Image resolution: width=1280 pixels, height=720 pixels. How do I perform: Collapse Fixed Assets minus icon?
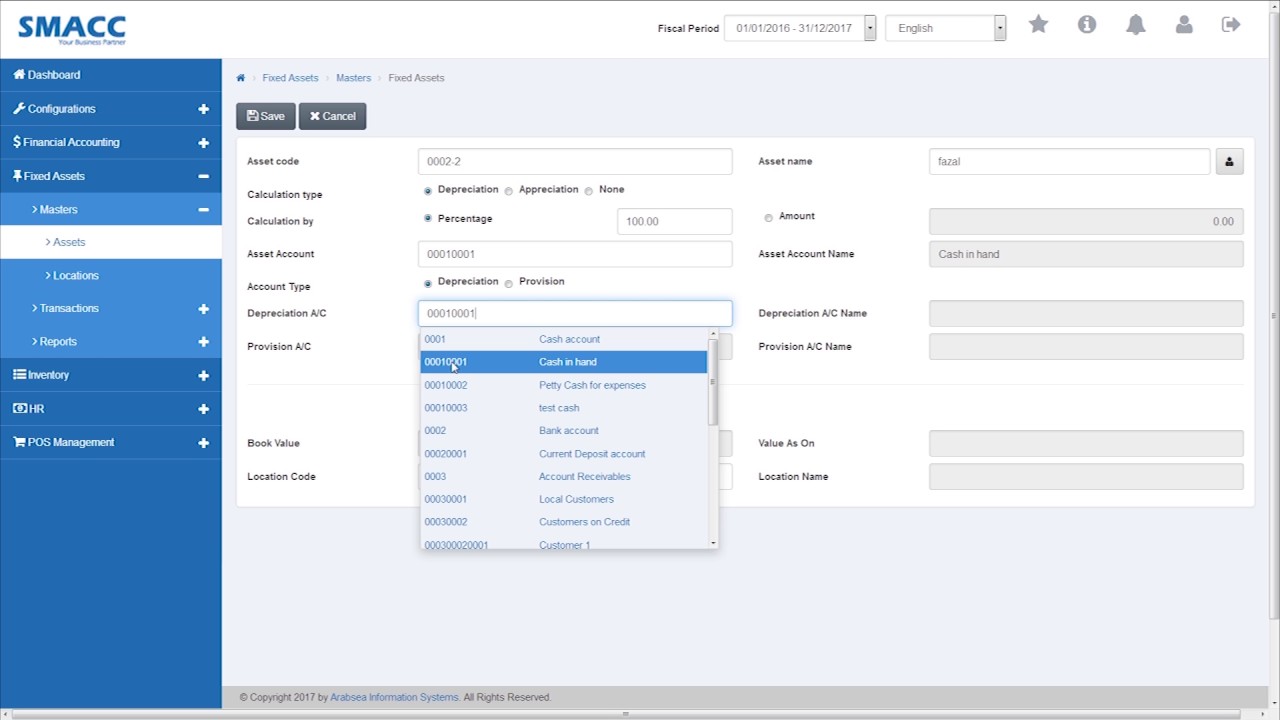[203, 176]
